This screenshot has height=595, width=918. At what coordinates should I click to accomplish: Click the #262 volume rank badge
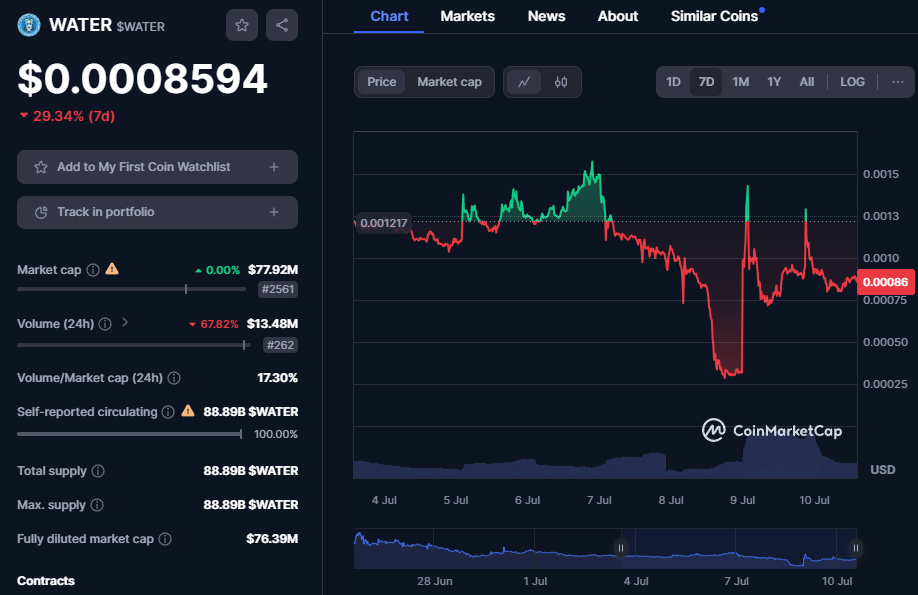pyautogui.click(x=280, y=345)
